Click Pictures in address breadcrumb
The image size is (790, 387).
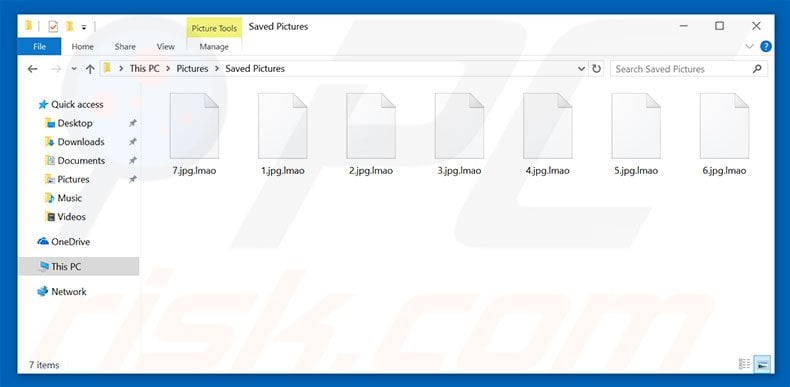coord(192,69)
